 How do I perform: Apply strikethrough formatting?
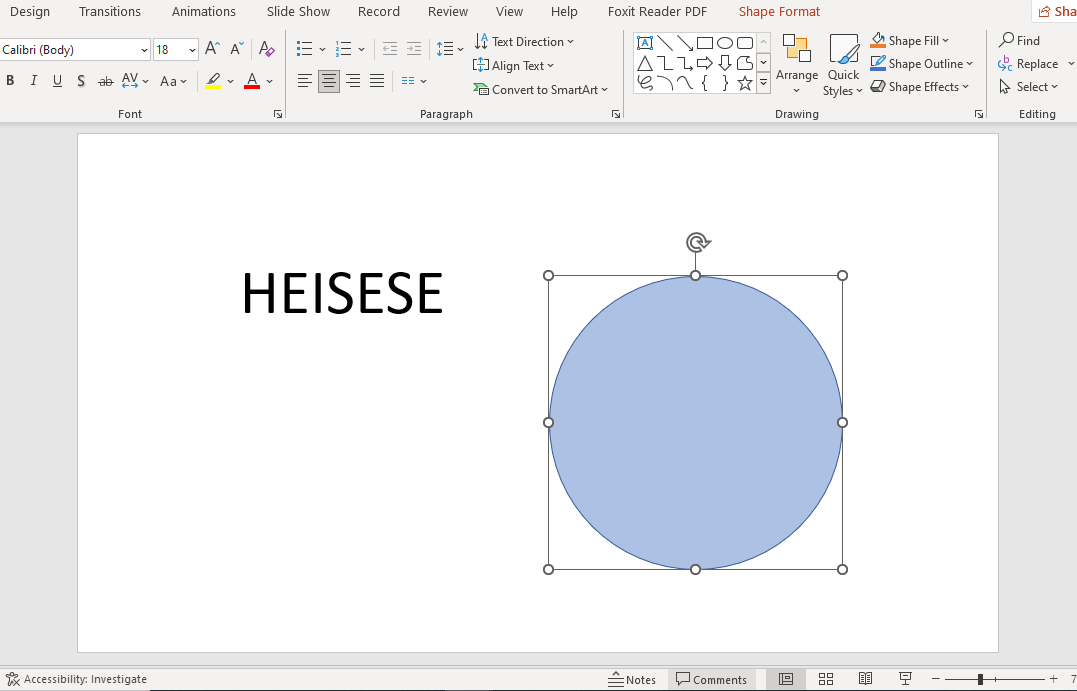(105, 80)
